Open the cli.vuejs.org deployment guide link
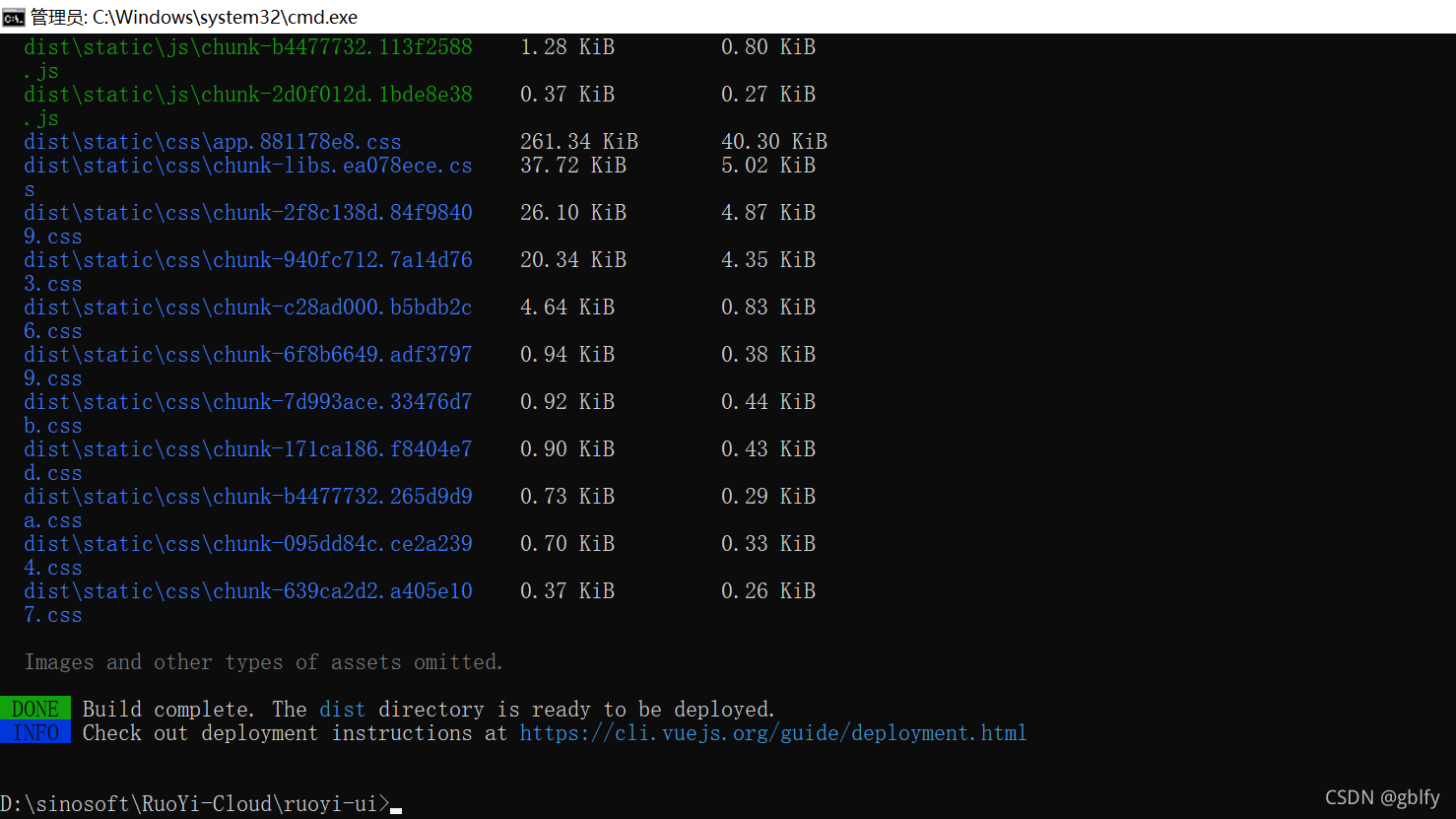The height and width of the screenshot is (819, 1456). click(773, 733)
